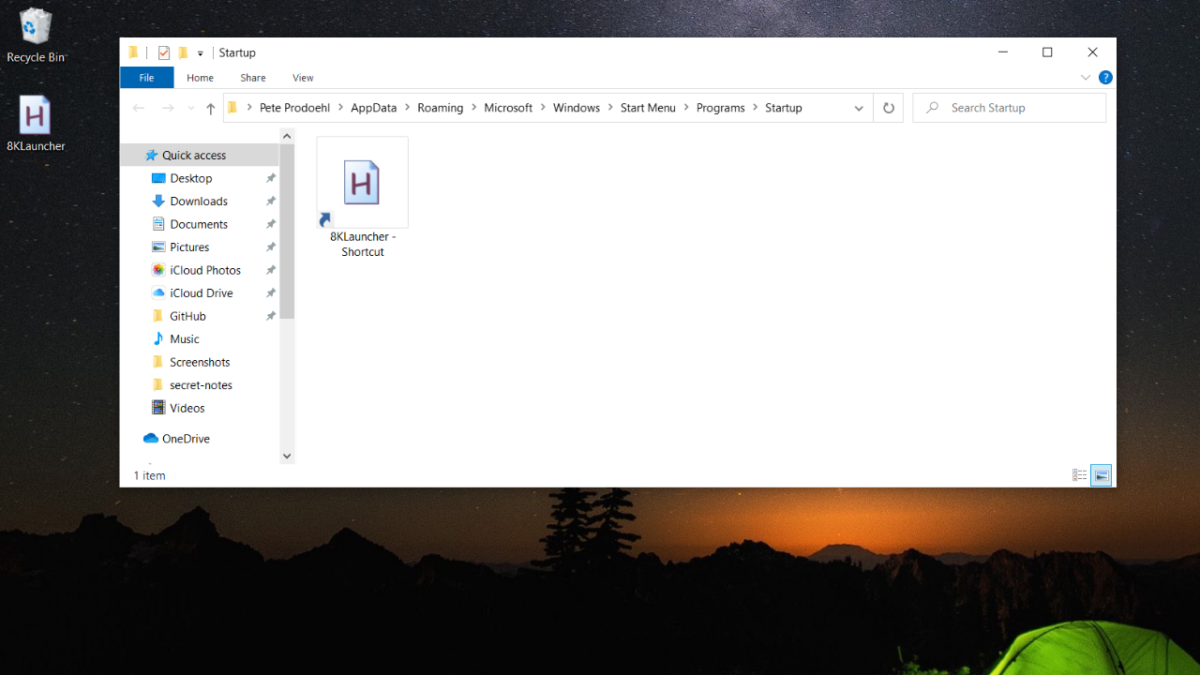Viewport: 1200px width, 675px height.
Task: Open the Explorer Help question mark icon
Action: pyautogui.click(x=1105, y=78)
